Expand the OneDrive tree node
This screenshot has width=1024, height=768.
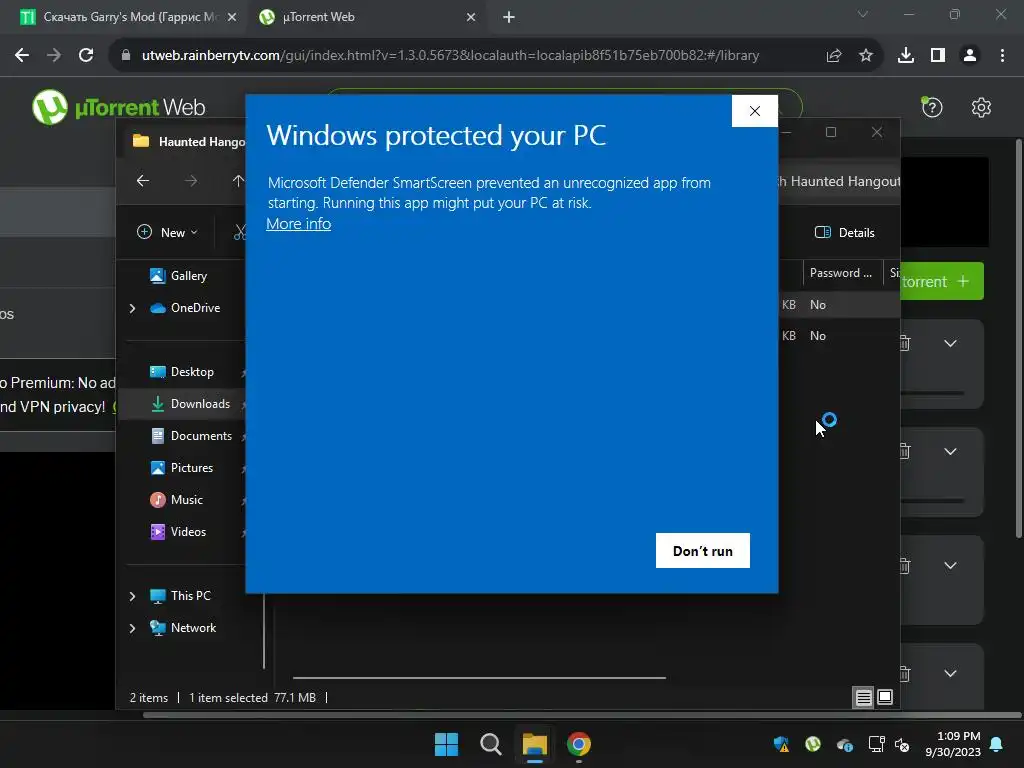(132, 308)
